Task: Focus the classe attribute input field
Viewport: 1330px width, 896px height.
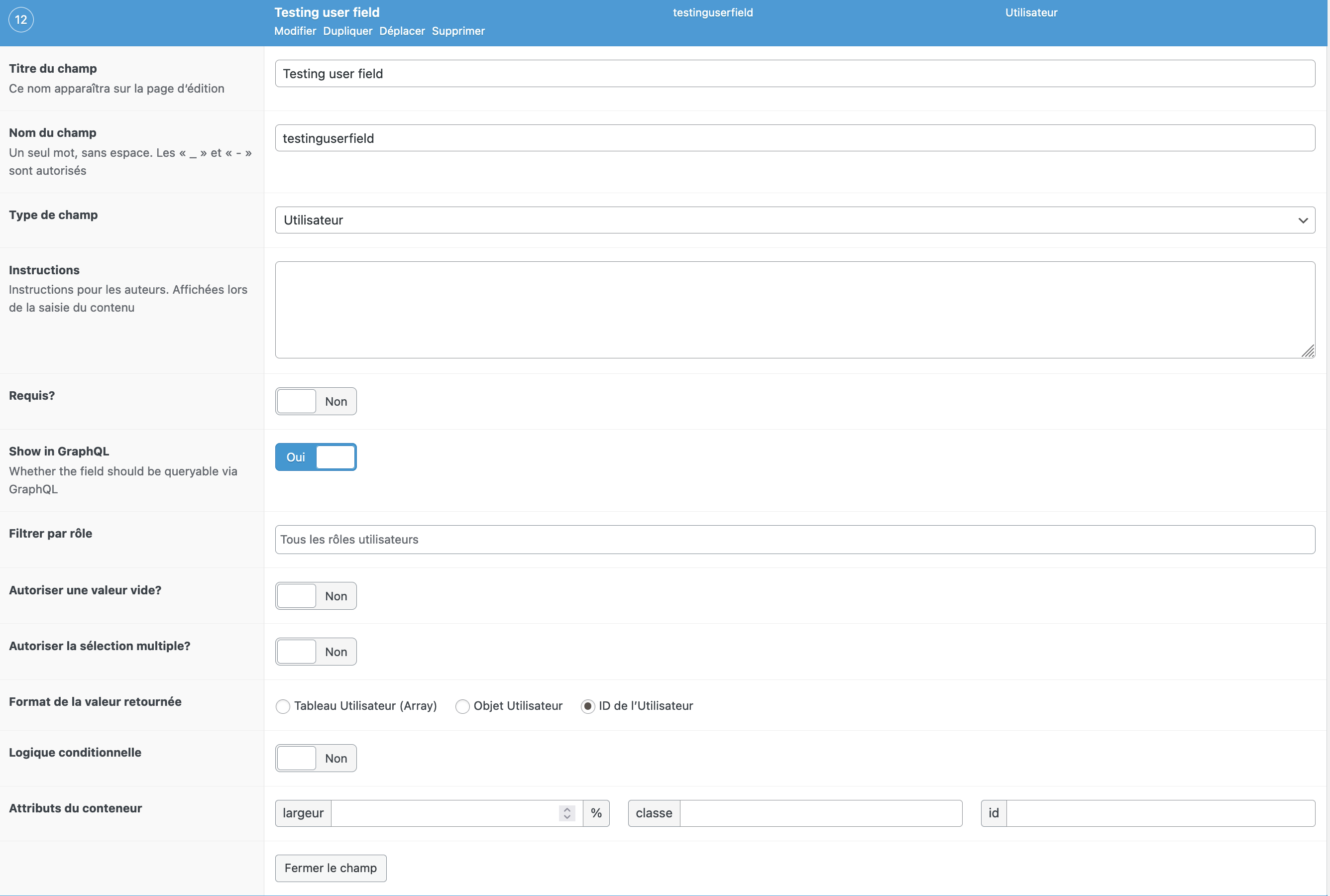Action: click(x=820, y=813)
